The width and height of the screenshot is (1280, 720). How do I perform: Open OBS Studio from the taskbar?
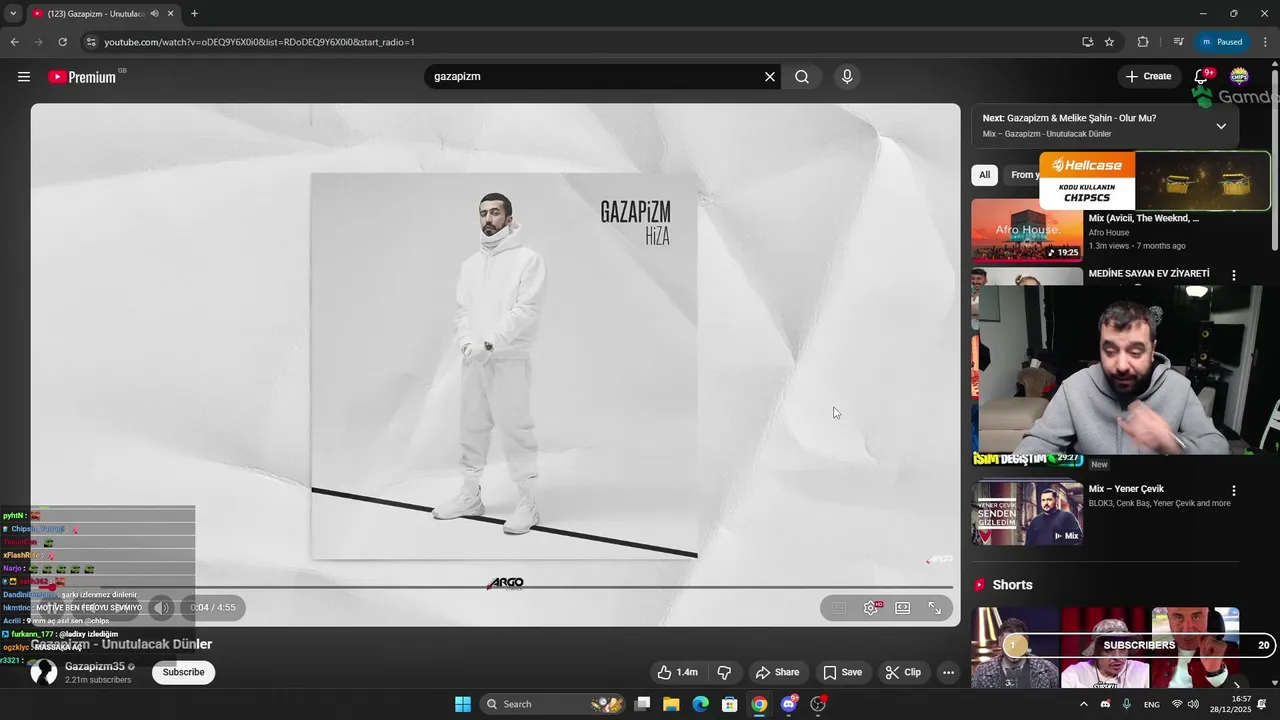coord(818,704)
